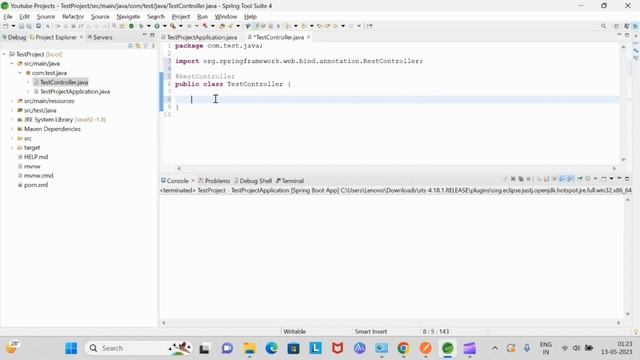The width and height of the screenshot is (640, 360).
Task: Open the taskbar clock and date
Action: click(616, 348)
